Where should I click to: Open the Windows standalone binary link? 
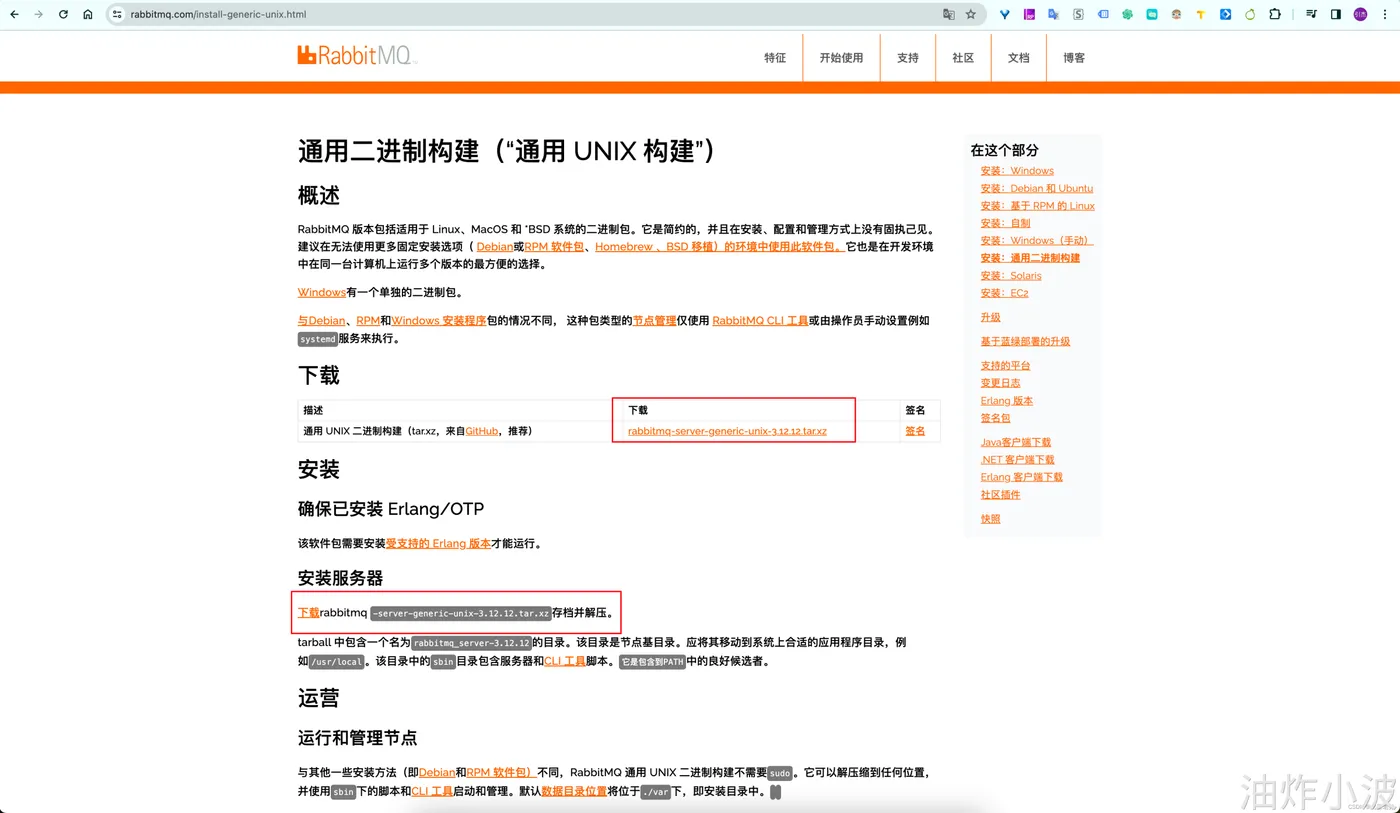point(322,292)
